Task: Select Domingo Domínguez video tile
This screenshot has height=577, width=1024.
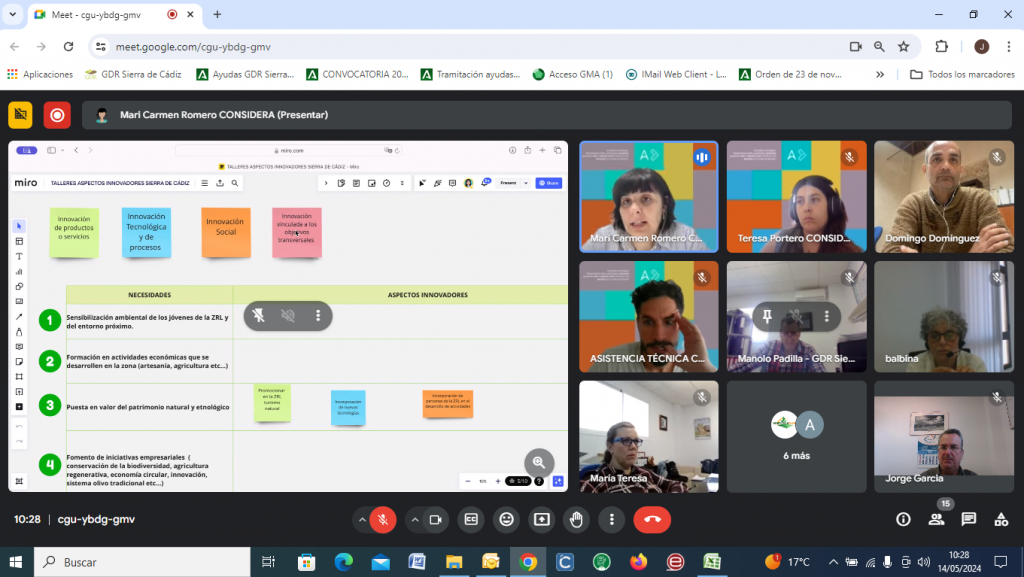Action: pyautogui.click(x=944, y=196)
